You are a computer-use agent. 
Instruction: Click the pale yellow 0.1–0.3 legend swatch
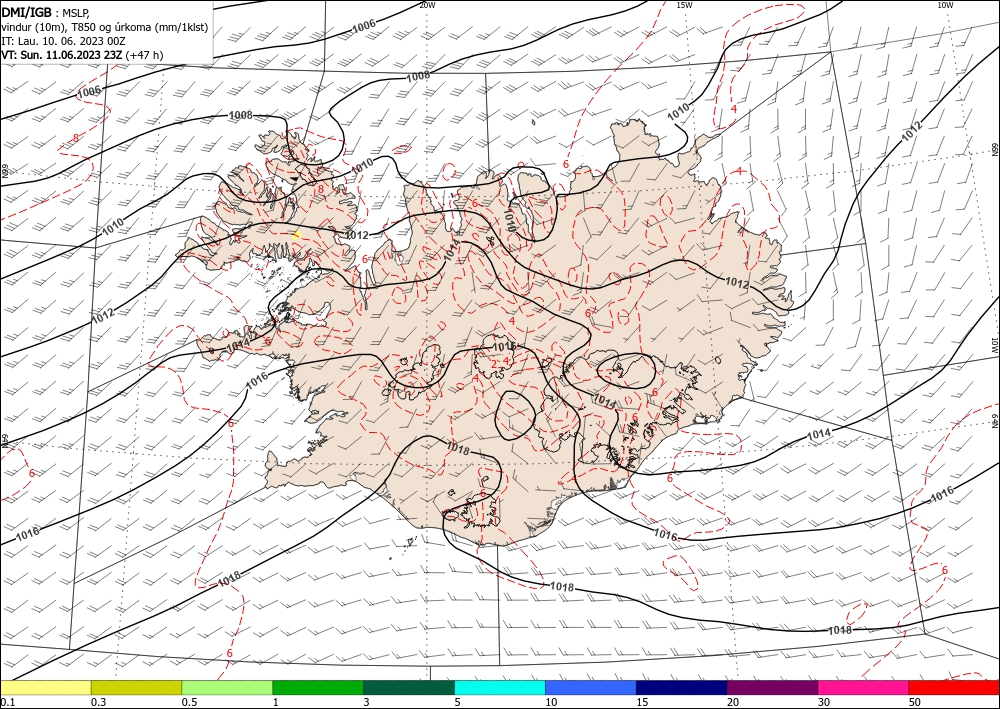(x=46, y=687)
